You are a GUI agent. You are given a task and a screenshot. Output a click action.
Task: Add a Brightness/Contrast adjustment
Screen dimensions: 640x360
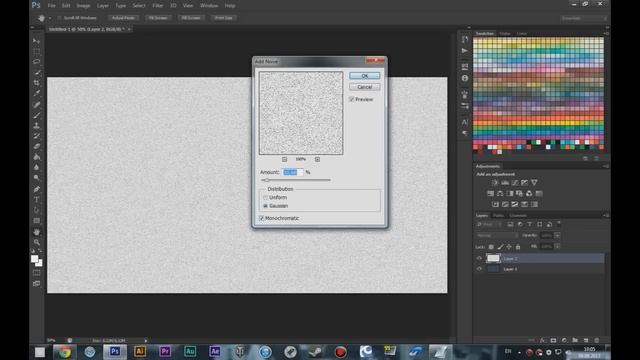tap(495, 182)
